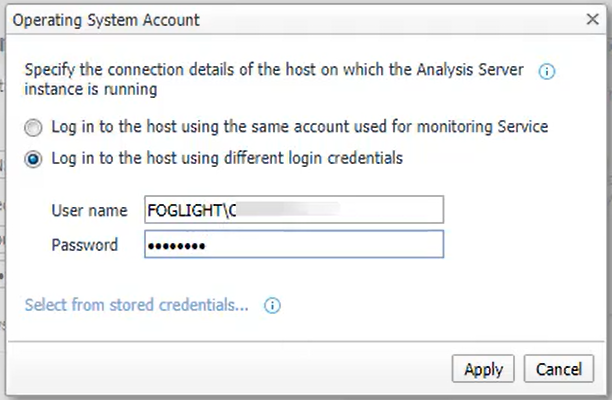Click the 'Password' field label
Screen dimensions: 612x400
pos(85,245)
